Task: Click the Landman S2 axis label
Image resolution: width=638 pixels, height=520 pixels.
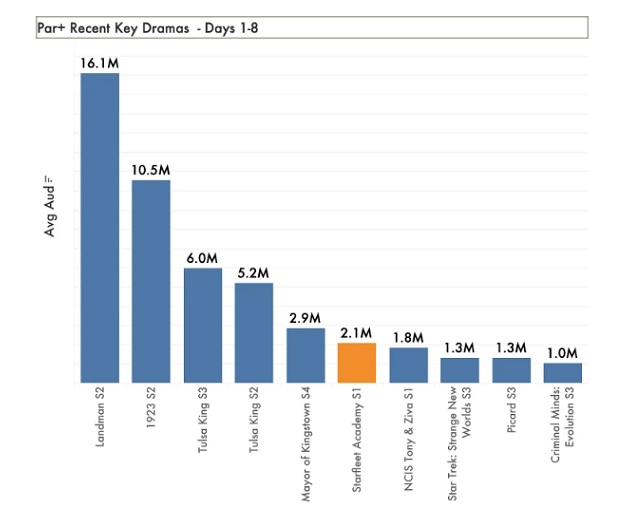Action: coord(101,422)
